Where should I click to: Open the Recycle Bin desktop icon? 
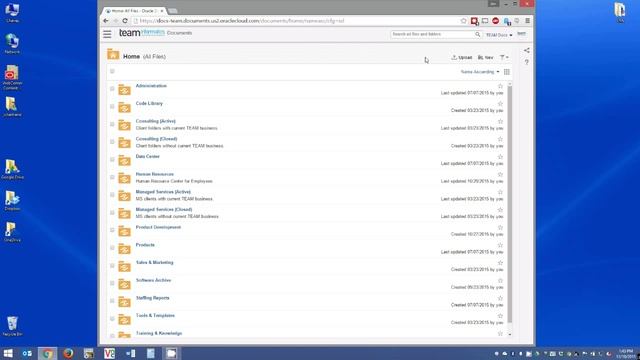click(x=12, y=326)
